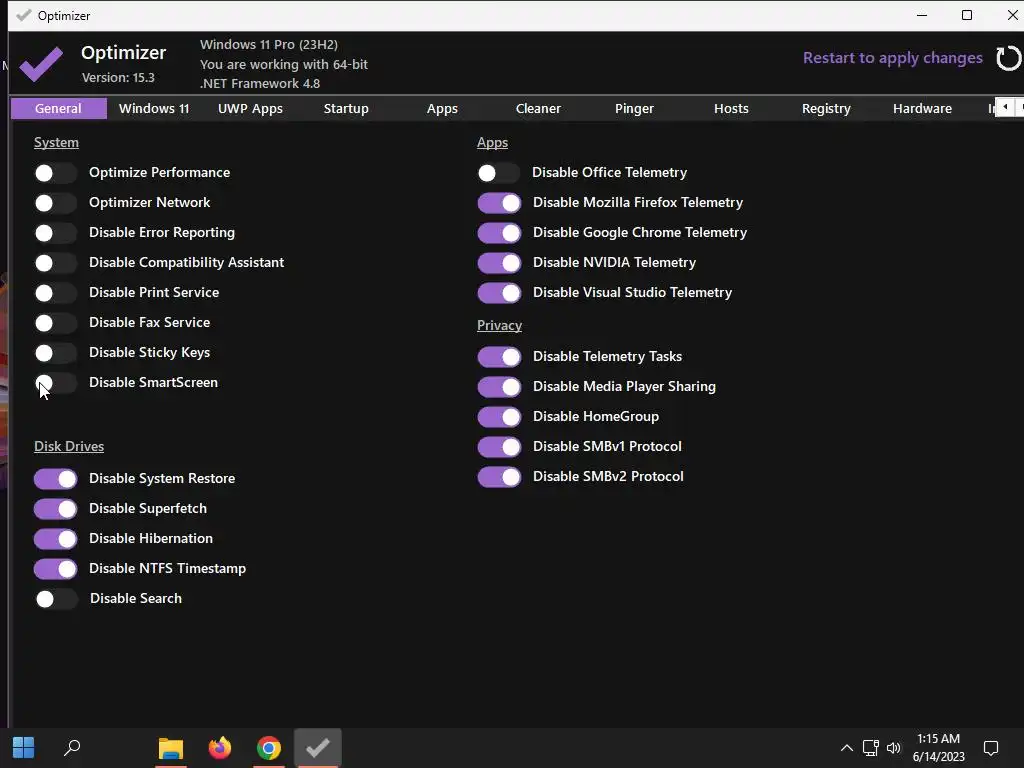Viewport: 1024px width, 768px height.
Task: Turn off Disable System Restore
Action: pos(56,479)
